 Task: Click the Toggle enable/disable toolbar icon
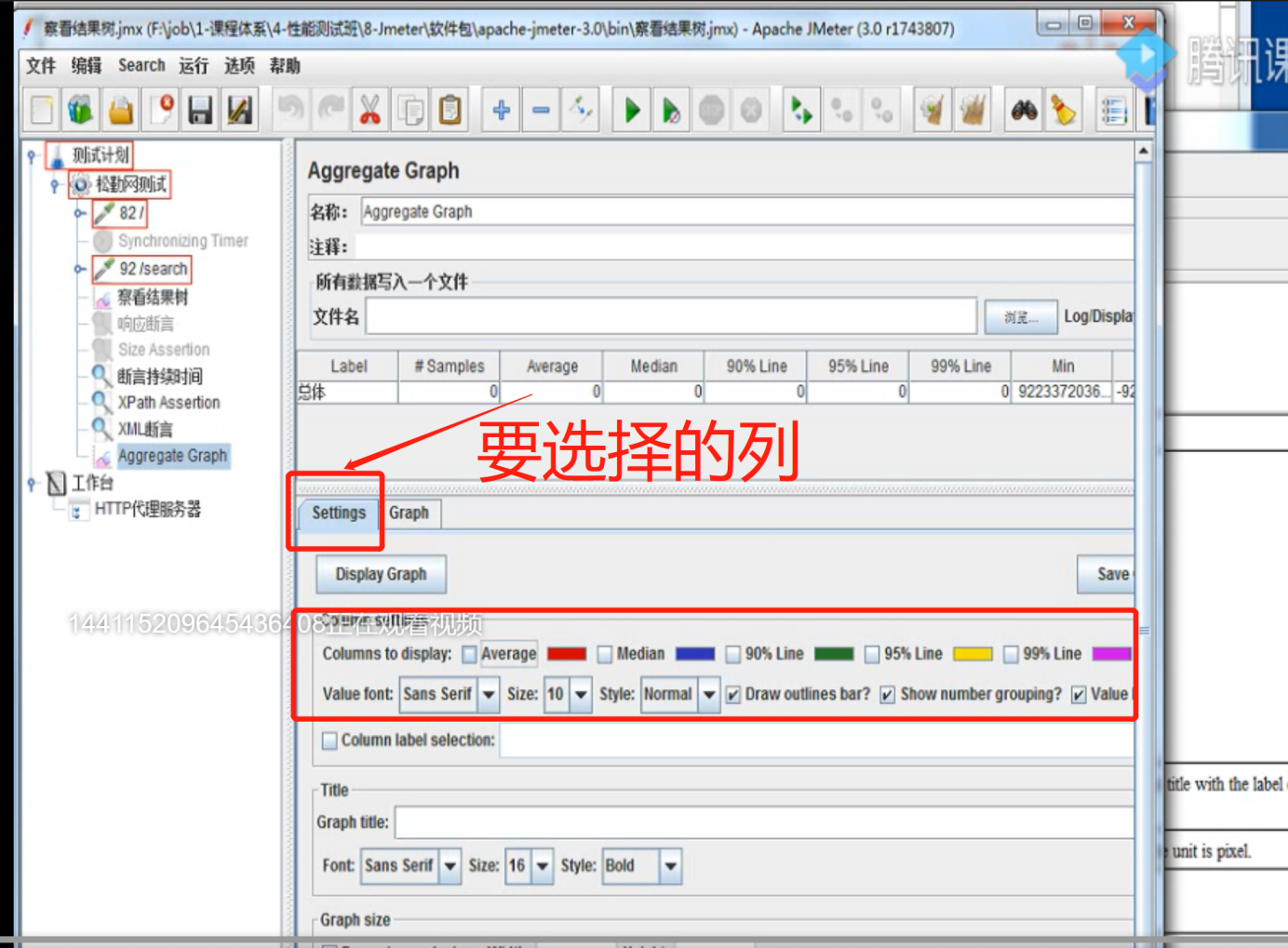click(581, 111)
